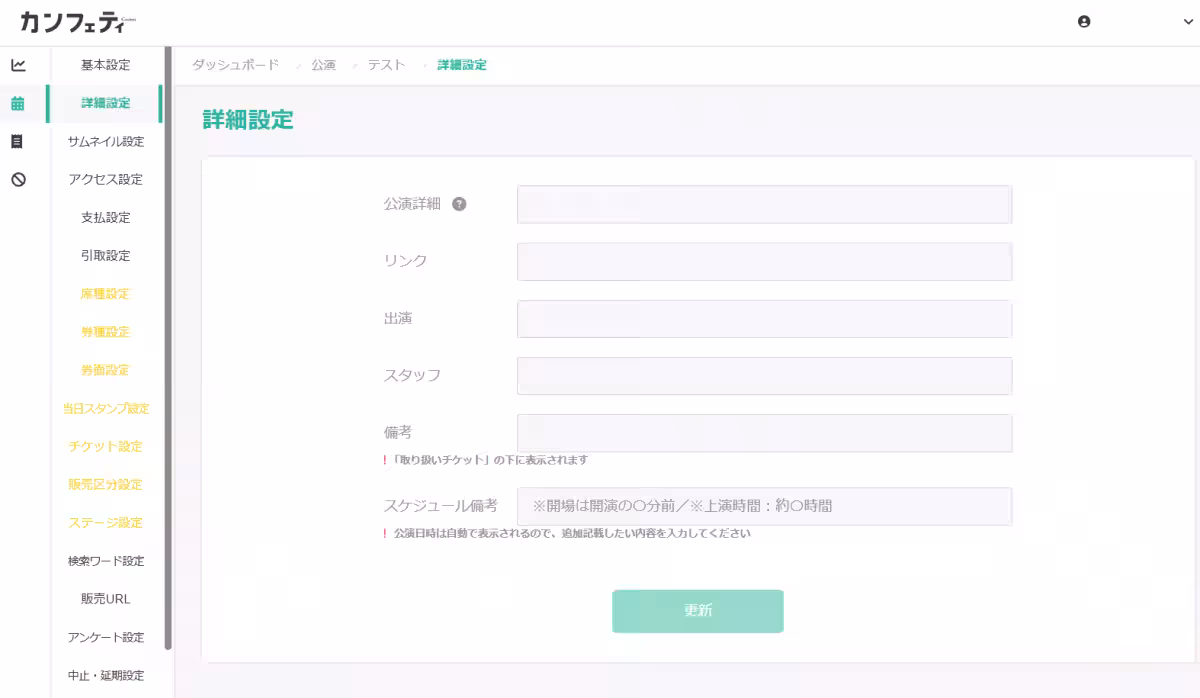Open 支払設定 menu item
The height and width of the screenshot is (698, 1200).
pyautogui.click(x=106, y=217)
